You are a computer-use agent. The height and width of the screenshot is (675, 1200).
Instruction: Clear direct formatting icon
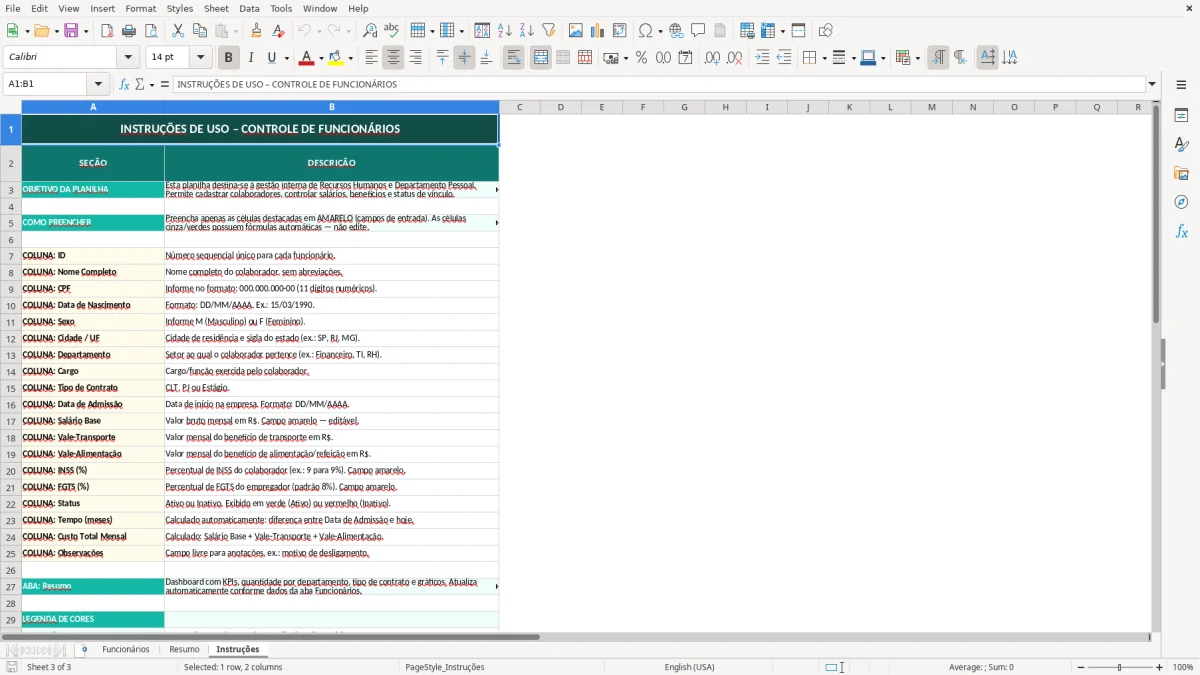tap(278, 31)
